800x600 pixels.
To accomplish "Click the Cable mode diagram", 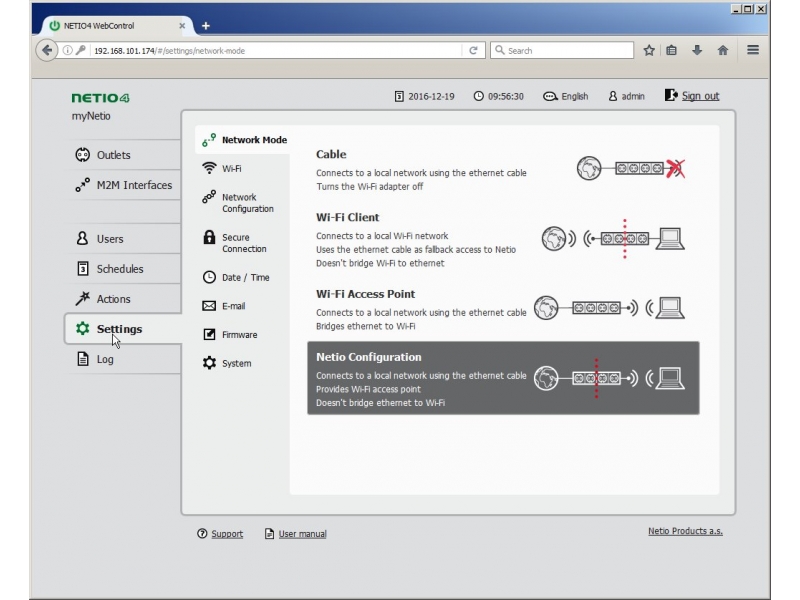I will click(631, 168).
